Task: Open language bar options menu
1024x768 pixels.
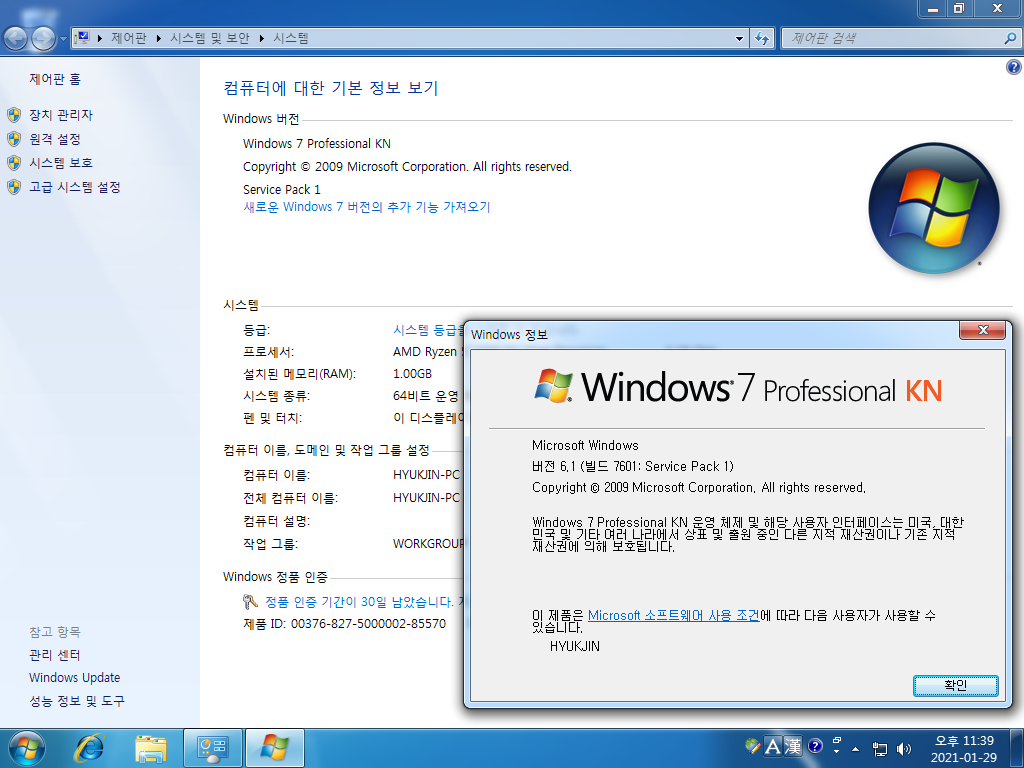Action: coord(837,752)
